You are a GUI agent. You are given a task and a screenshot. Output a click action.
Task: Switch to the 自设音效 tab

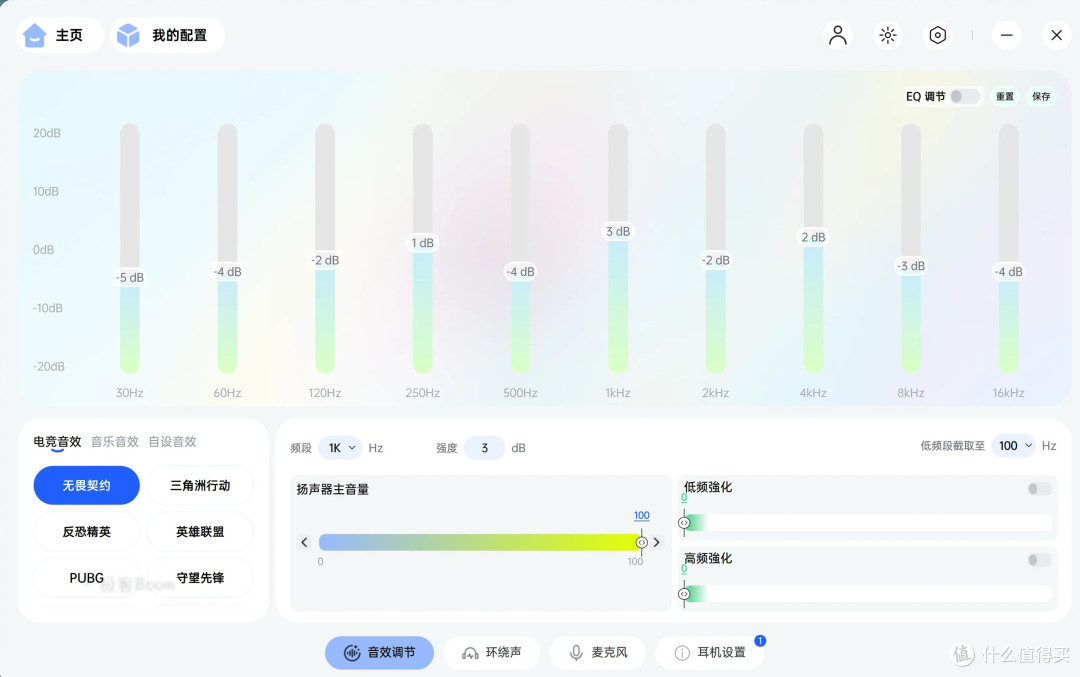coord(172,442)
